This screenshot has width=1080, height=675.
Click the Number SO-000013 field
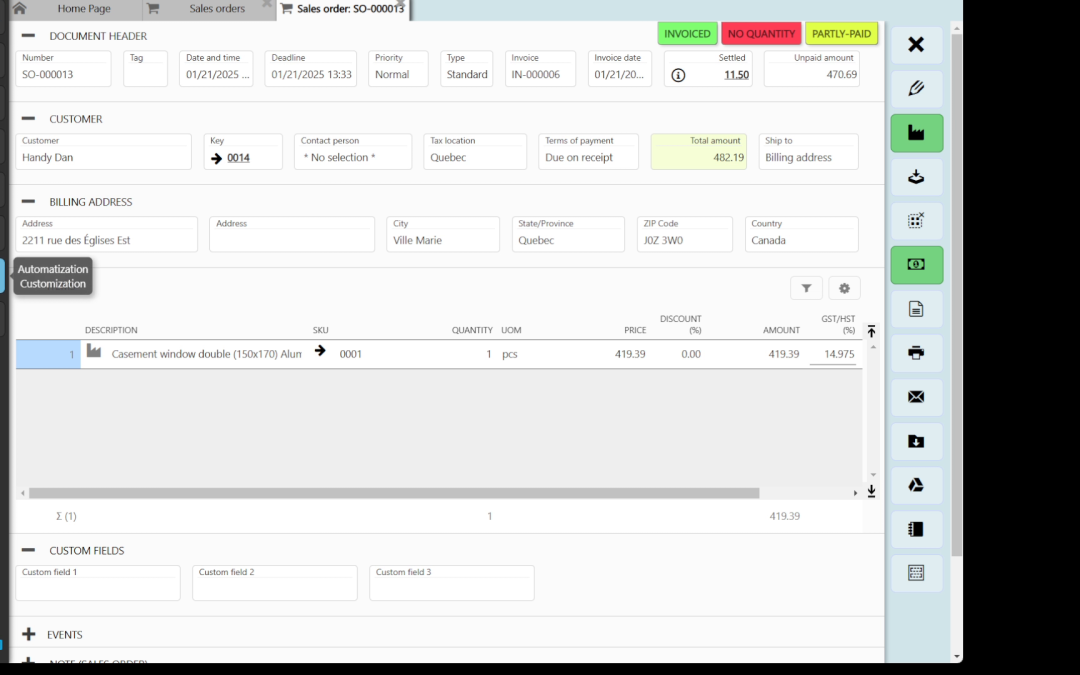(63, 69)
